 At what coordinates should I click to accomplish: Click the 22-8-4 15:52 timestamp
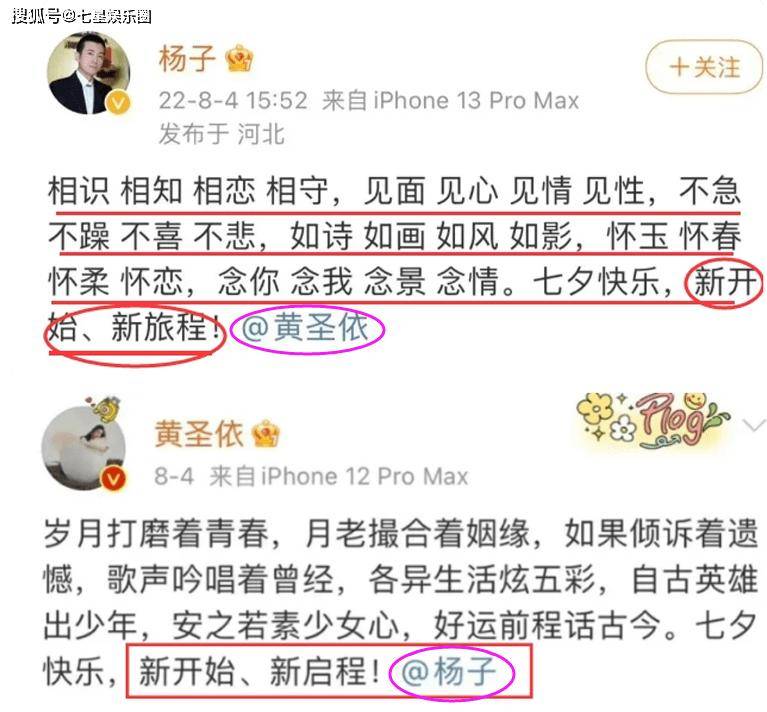(233, 101)
